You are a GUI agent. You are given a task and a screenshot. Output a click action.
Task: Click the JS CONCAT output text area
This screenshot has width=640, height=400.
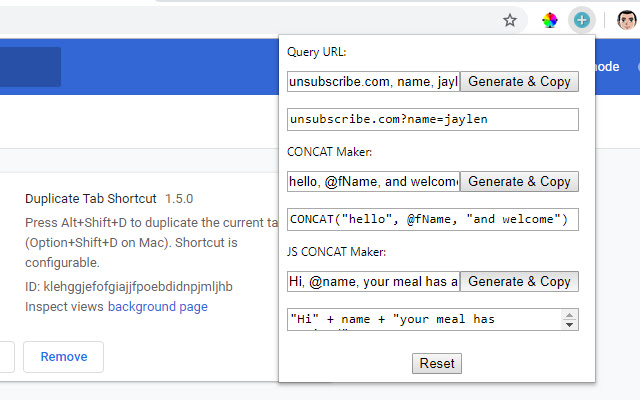[x=424, y=319]
